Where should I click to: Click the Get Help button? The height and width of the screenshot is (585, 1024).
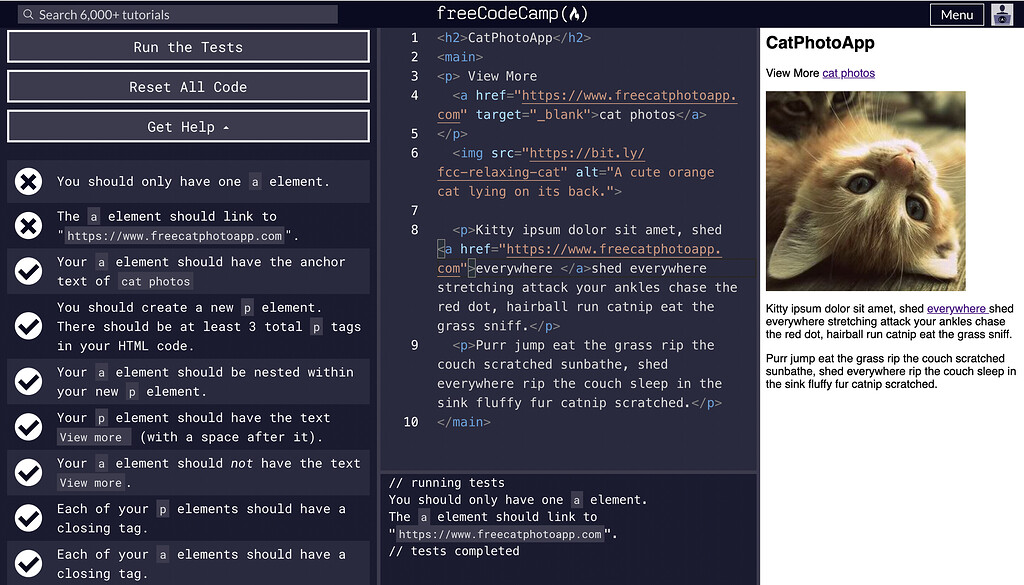pyautogui.click(x=188, y=126)
